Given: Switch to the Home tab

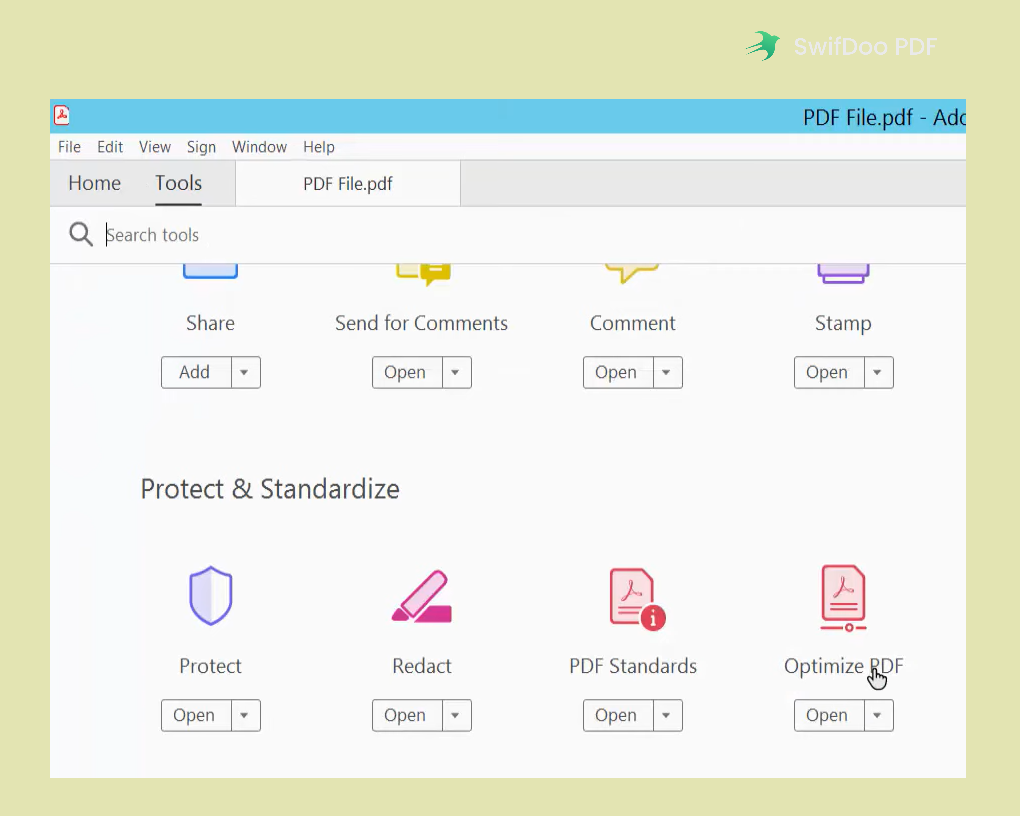Looking at the screenshot, I should [94, 183].
